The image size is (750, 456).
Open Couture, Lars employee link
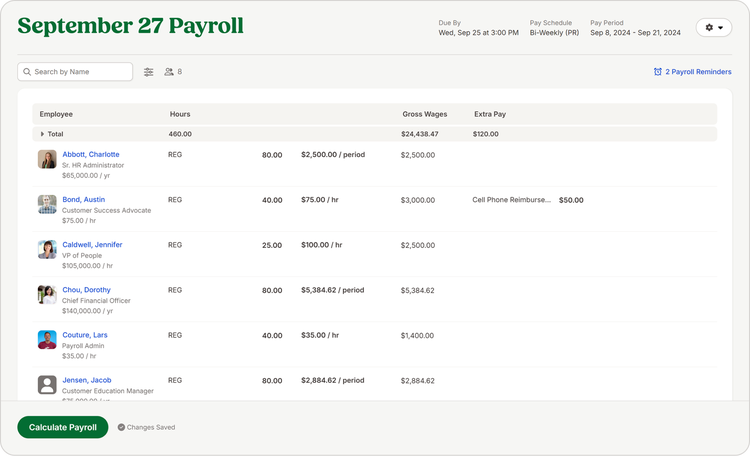[x=85, y=335]
